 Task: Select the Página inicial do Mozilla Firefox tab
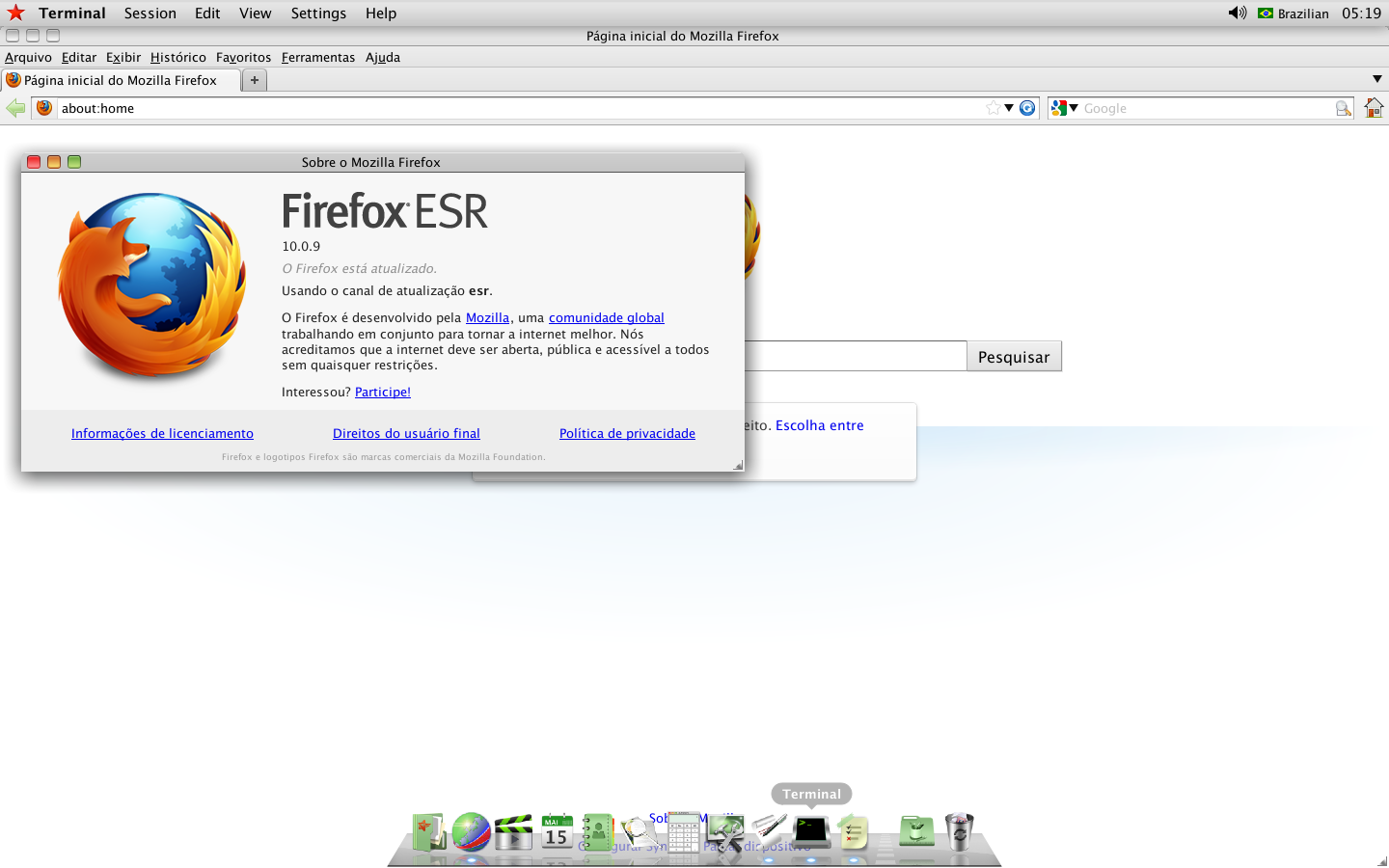pyautogui.click(x=121, y=80)
